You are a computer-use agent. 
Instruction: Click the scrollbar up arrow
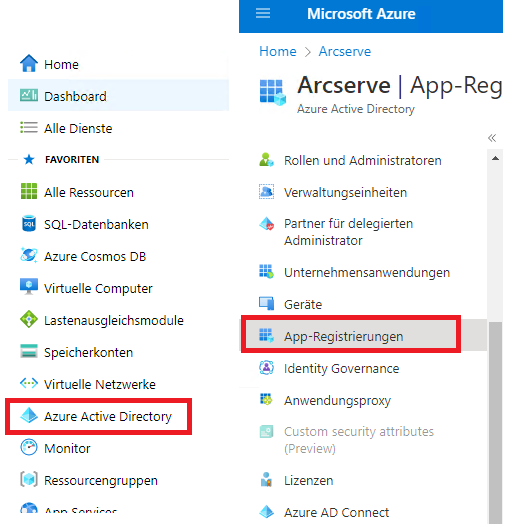coord(495,158)
